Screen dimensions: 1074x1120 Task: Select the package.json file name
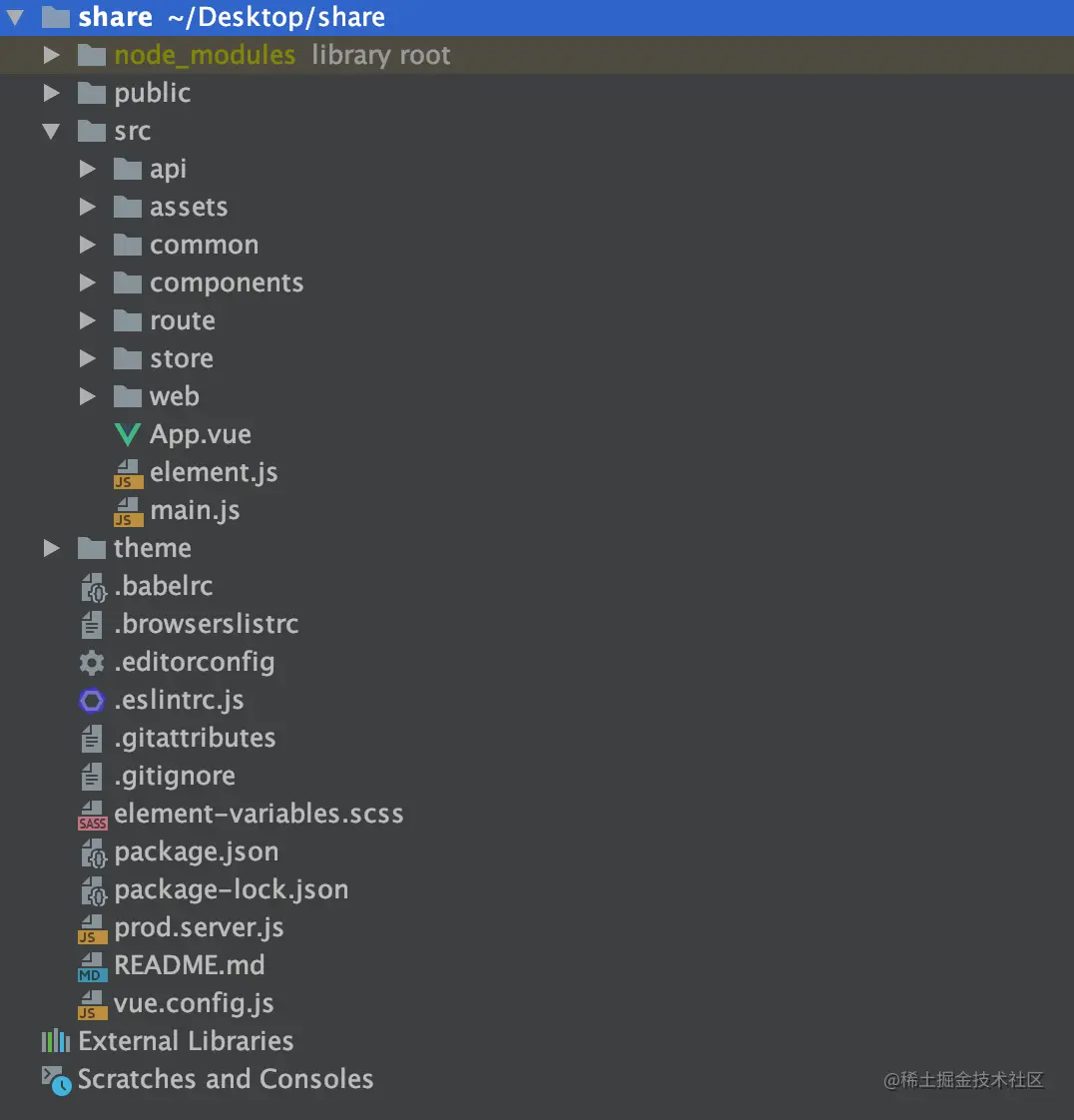click(x=197, y=851)
